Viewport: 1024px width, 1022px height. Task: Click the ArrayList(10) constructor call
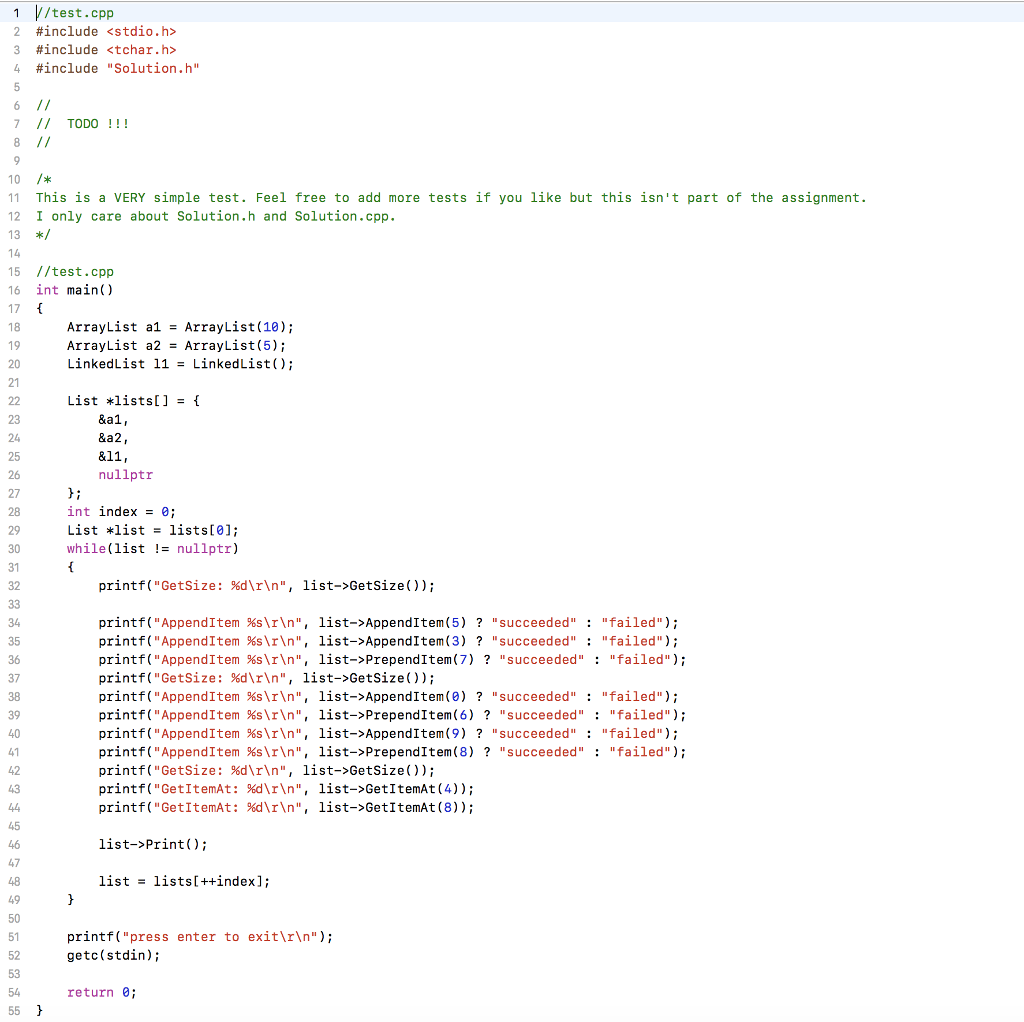coord(238,327)
